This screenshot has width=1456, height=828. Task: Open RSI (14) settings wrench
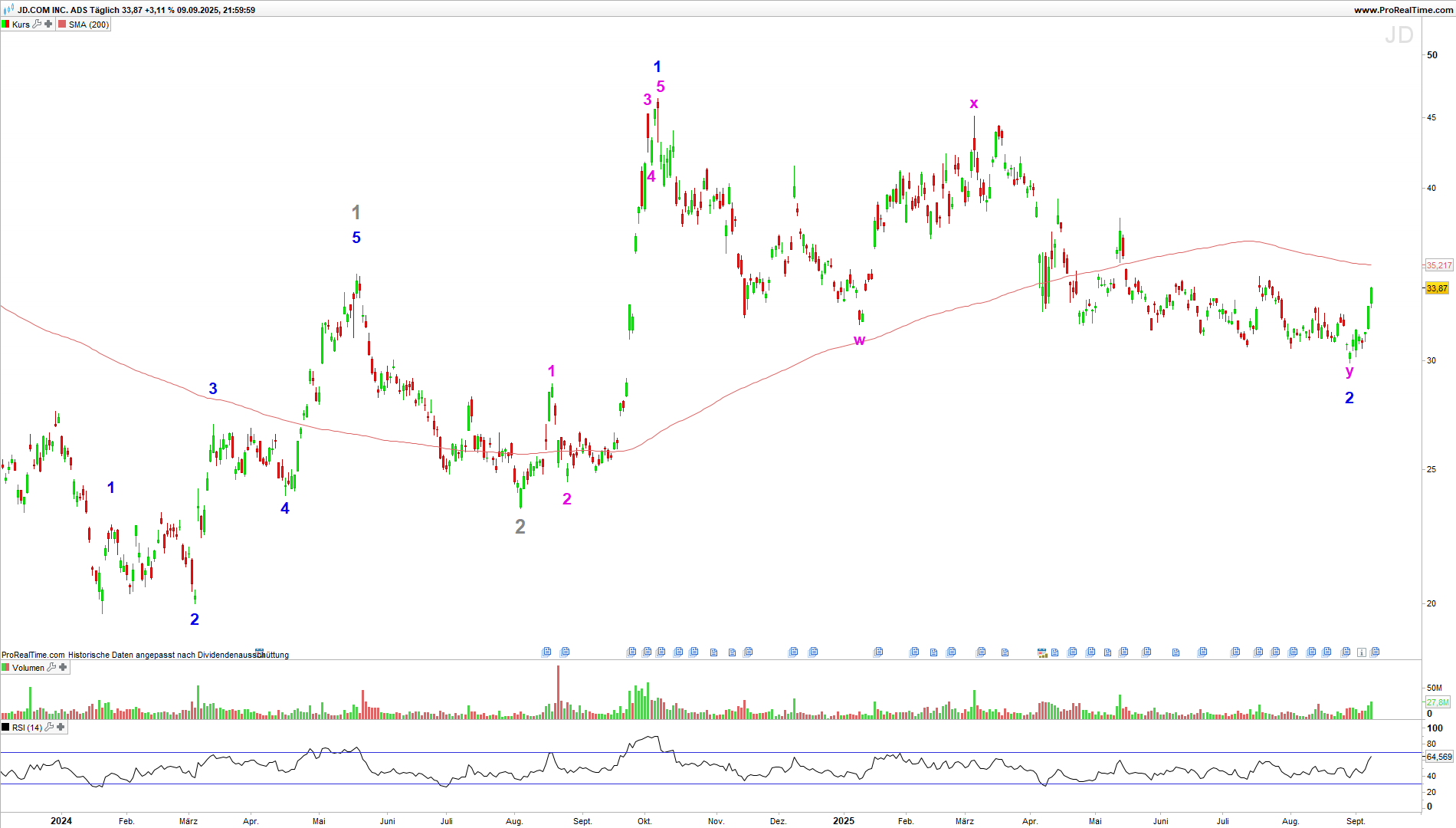[49, 728]
